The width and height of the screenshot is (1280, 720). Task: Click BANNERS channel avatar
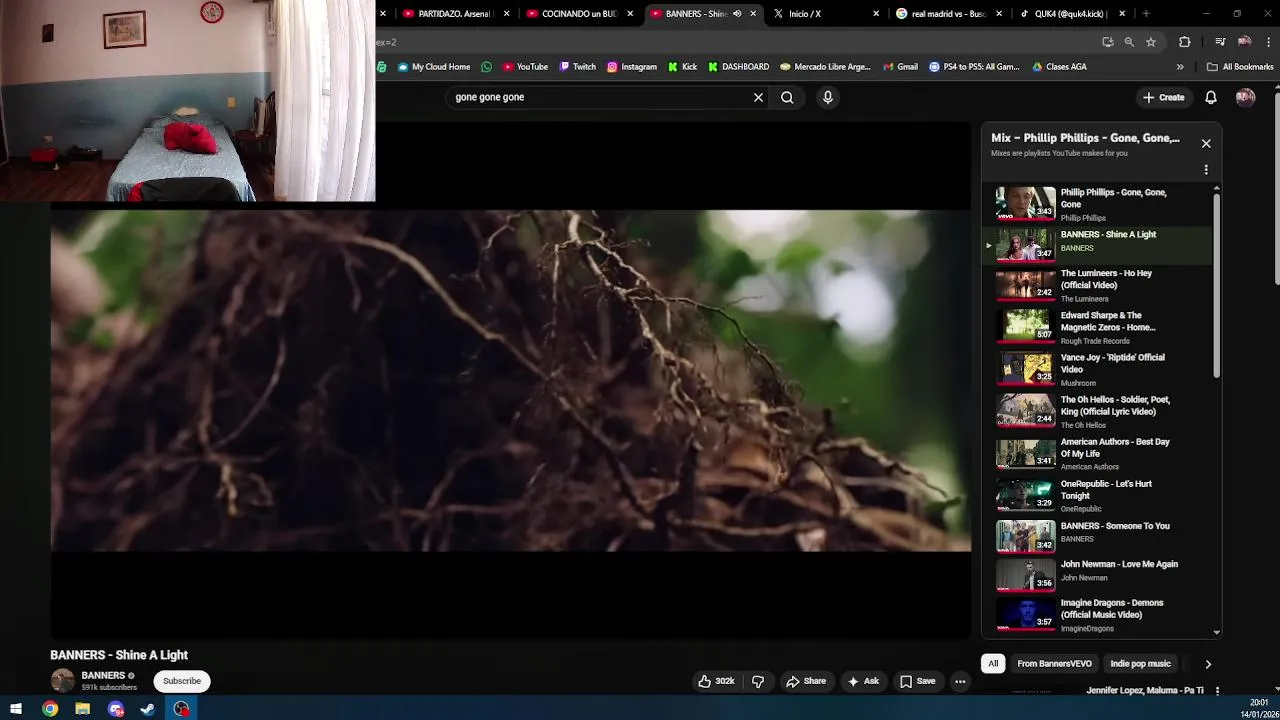pyautogui.click(x=62, y=681)
